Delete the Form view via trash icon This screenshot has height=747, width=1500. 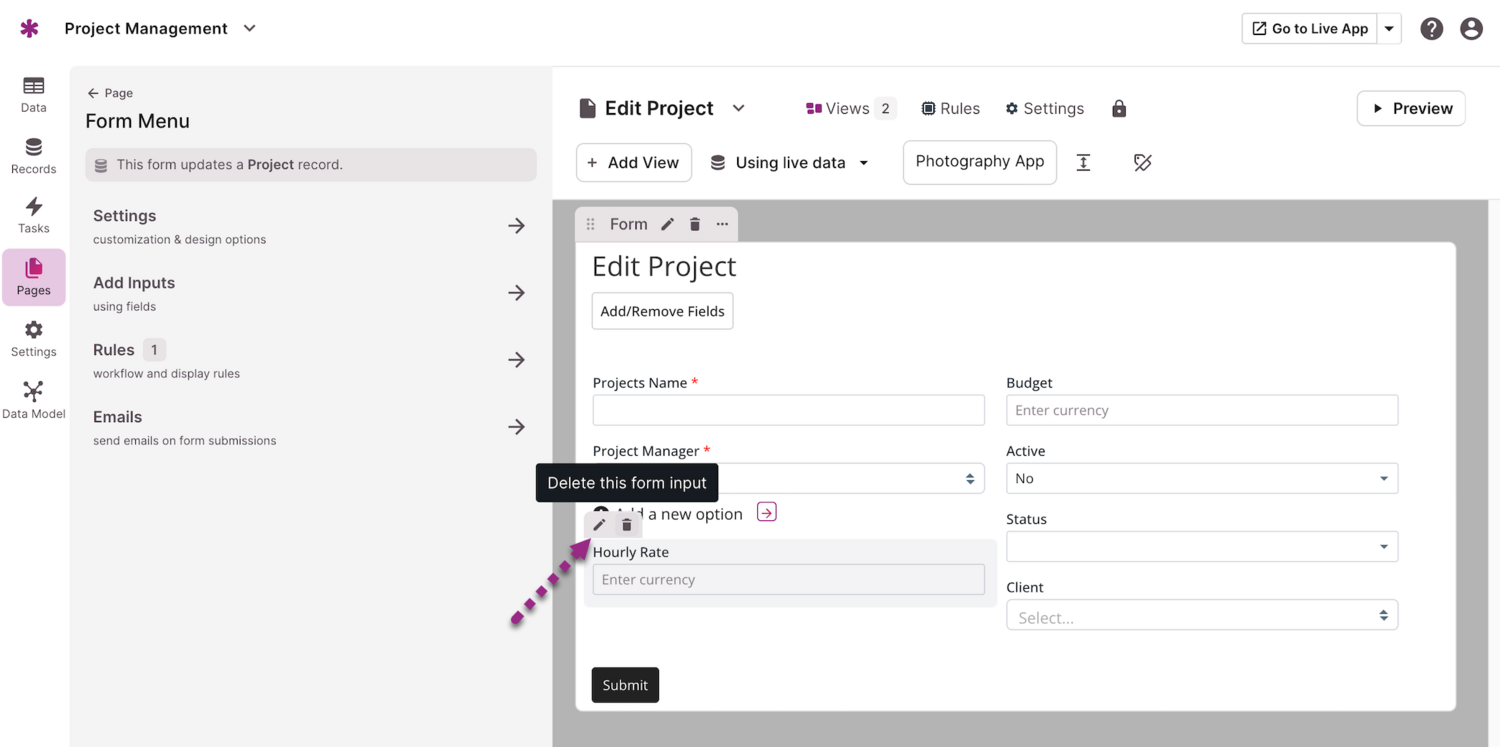(x=694, y=224)
